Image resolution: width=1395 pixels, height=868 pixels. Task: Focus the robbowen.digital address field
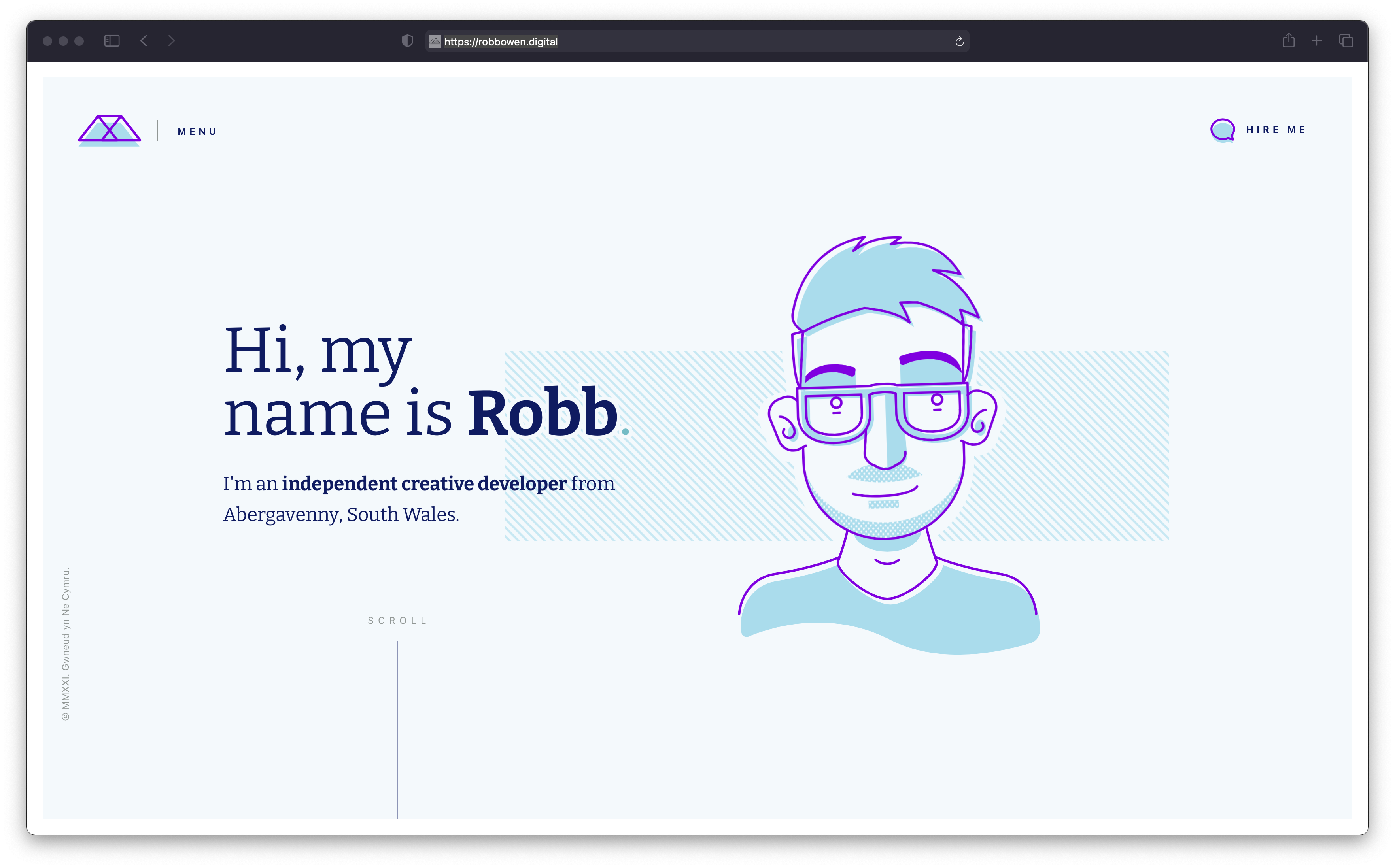click(697, 42)
